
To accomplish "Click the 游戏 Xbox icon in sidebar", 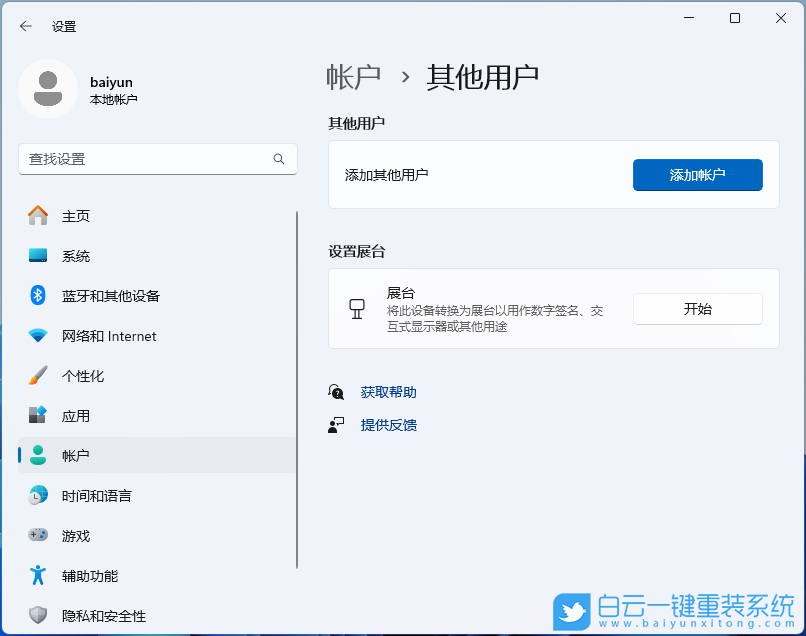I will [x=40, y=536].
